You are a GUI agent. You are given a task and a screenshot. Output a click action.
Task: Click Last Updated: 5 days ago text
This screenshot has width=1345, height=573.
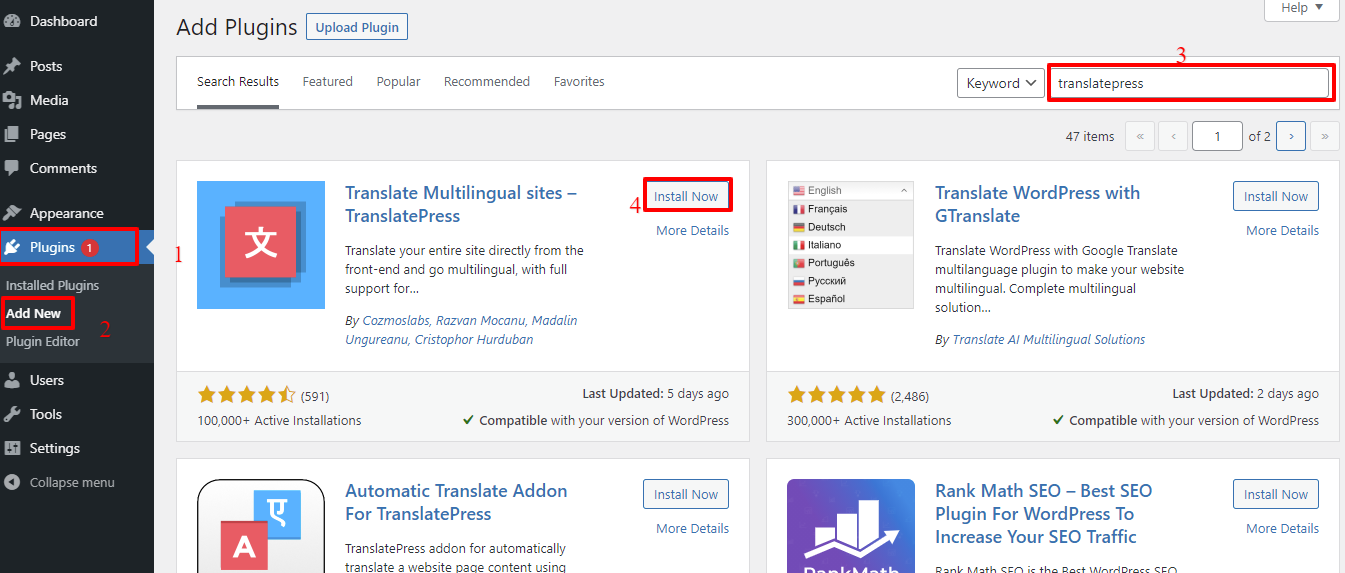(655, 394)
